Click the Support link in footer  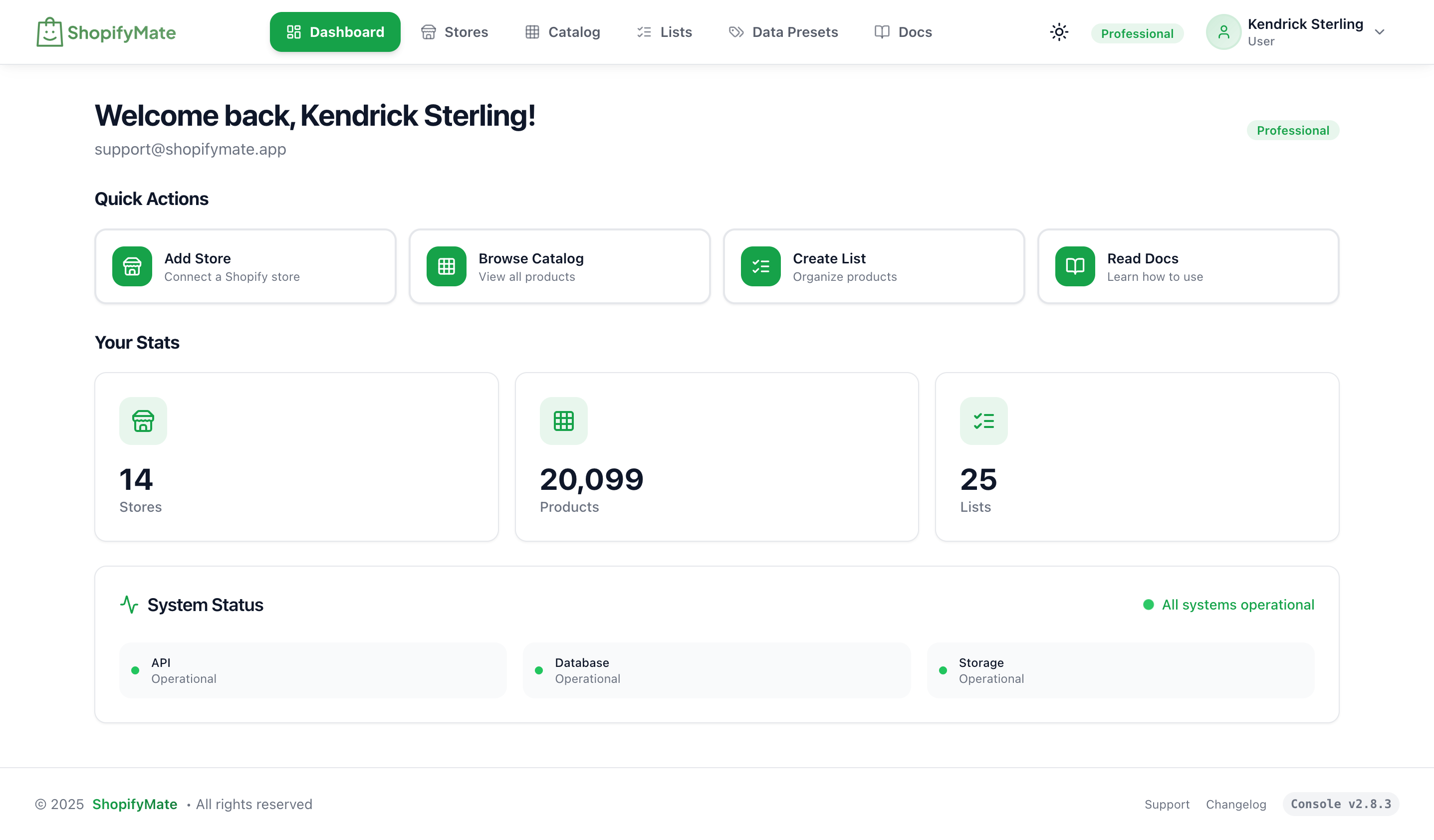tap(1167, 804)
